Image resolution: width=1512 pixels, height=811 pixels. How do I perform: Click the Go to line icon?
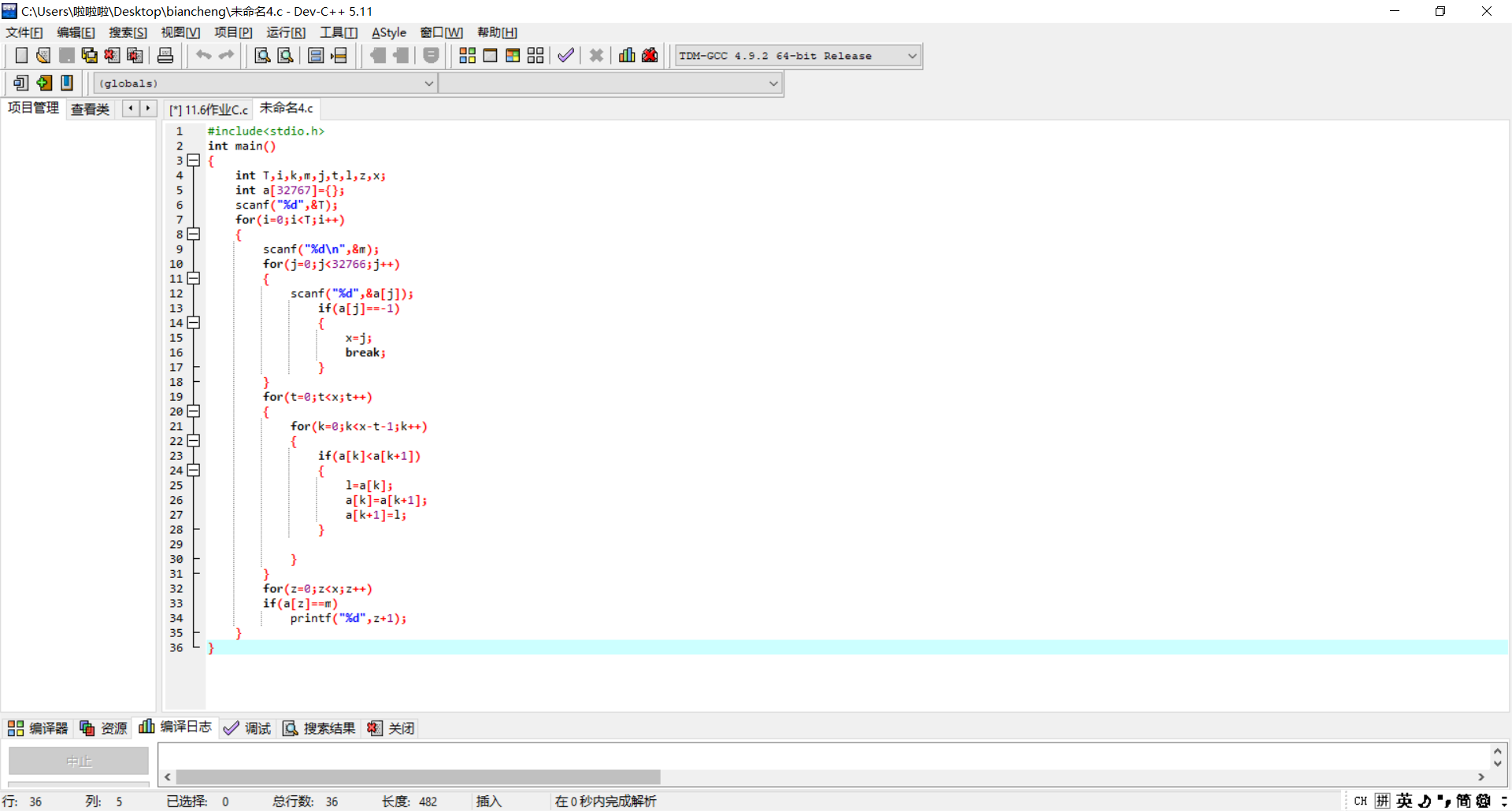(339, 55)
